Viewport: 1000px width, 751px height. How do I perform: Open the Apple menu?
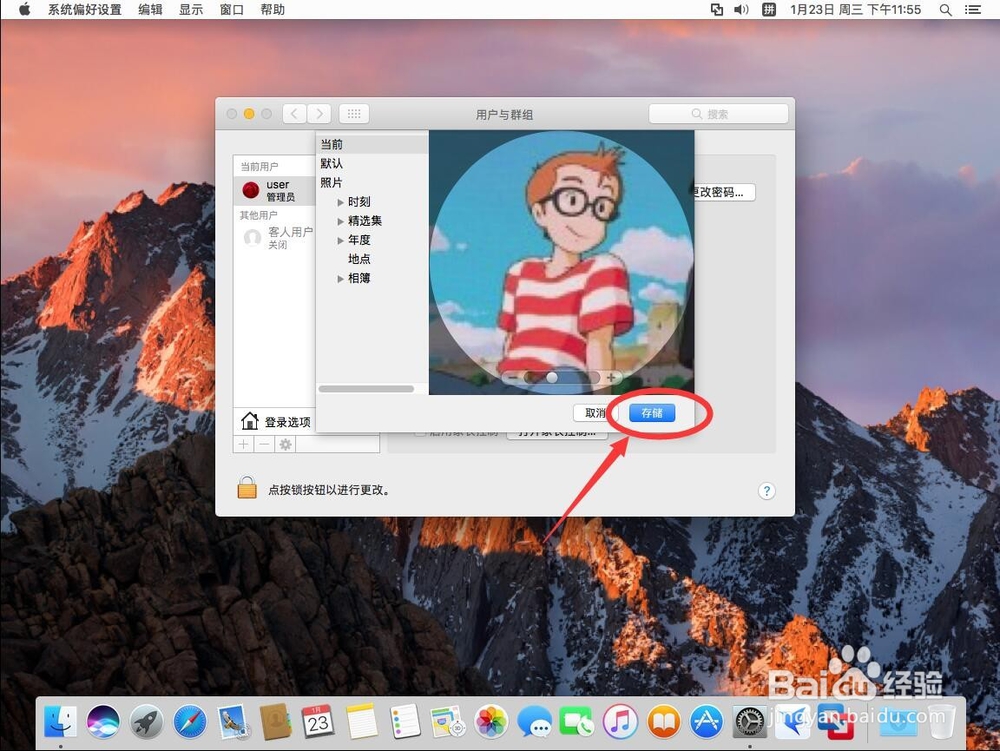(24, 9)
